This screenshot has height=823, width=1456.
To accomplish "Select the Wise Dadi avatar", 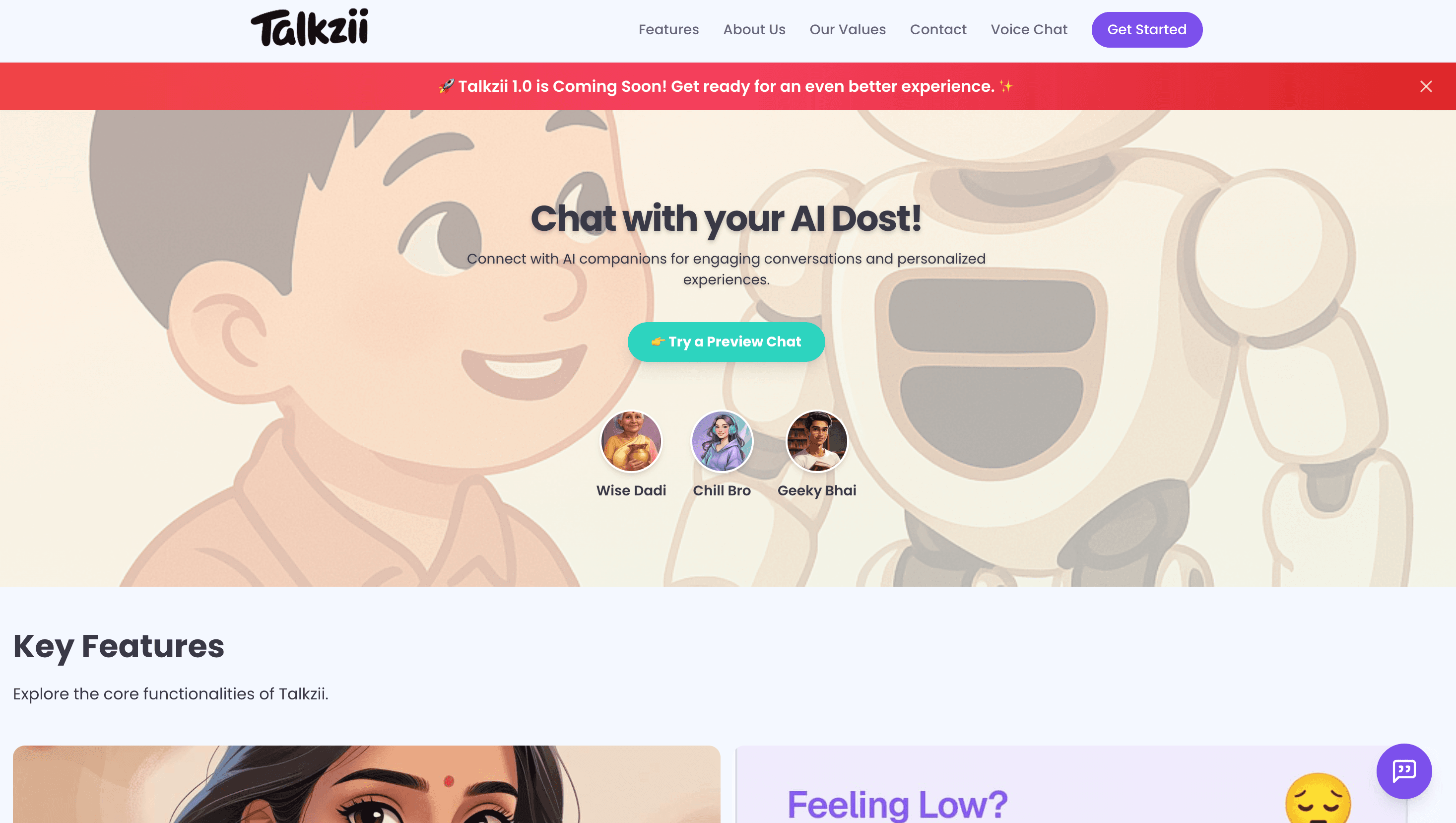I will (631, 441).
